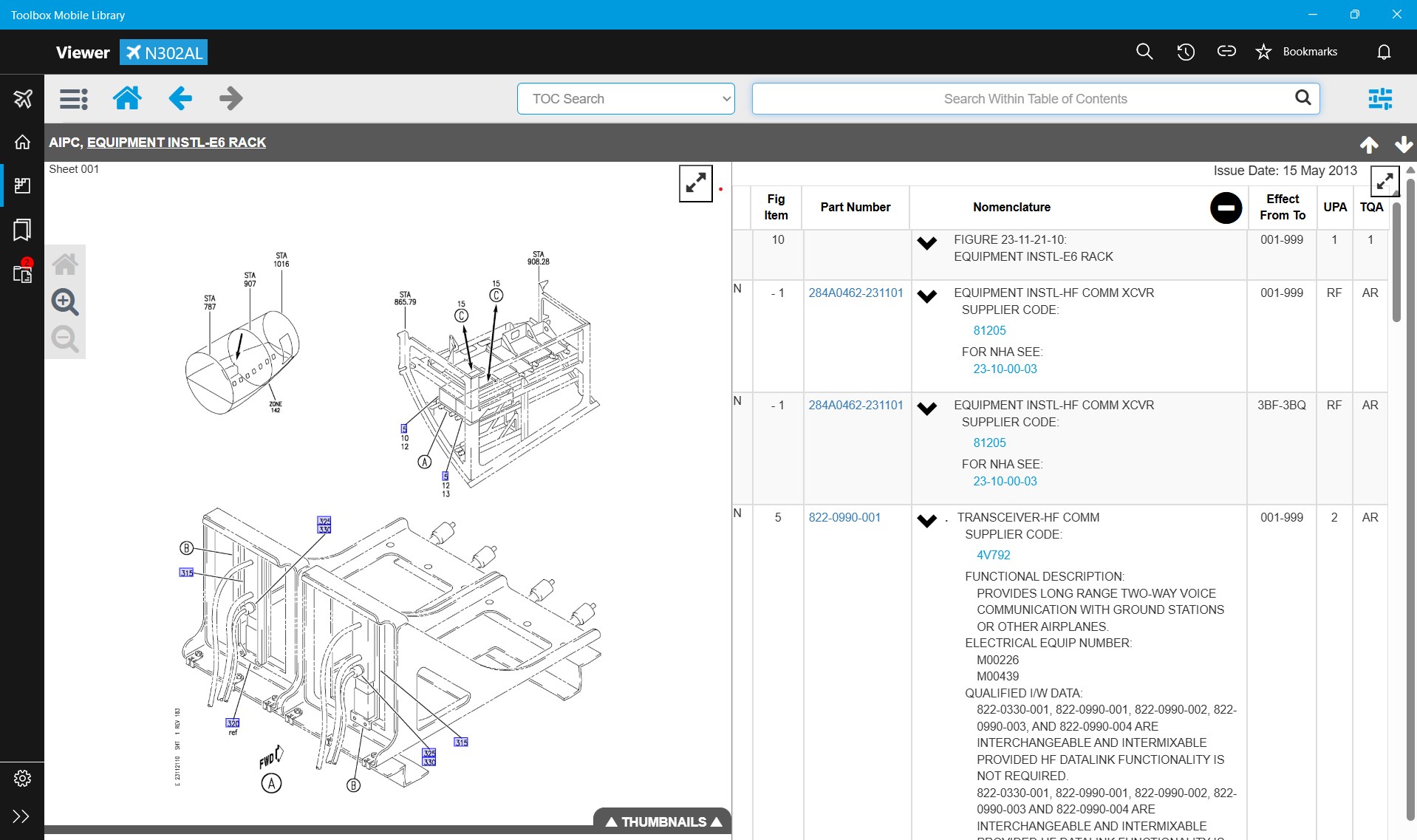This screenshot has height=840, width=1417.
Task: Copy link using the chain icon
Action: tap(1226, 51)
